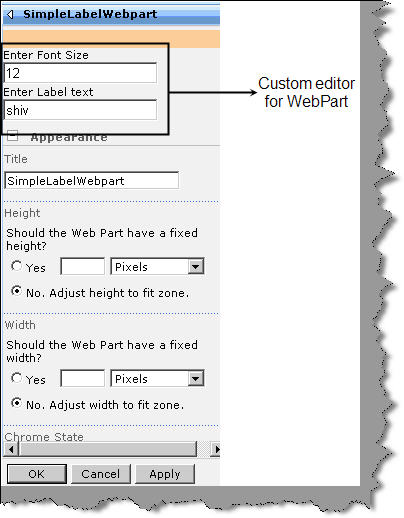
Task: Click the SimpleLabelWebpart panel header
Action: (112, 14)
